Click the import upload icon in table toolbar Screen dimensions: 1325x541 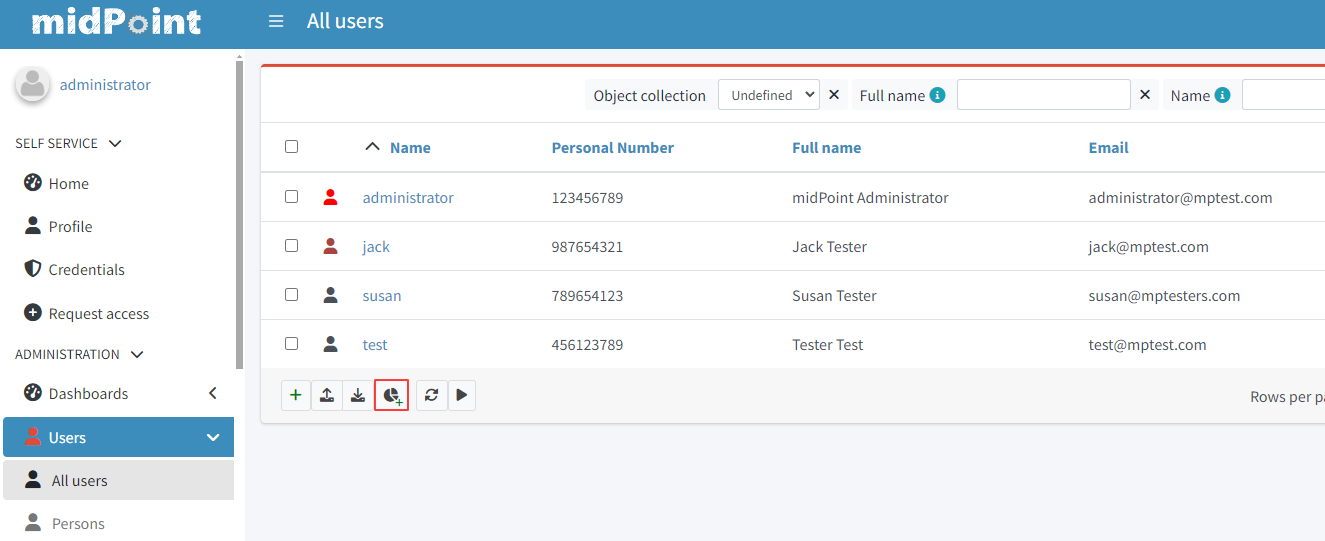(327, 395)
